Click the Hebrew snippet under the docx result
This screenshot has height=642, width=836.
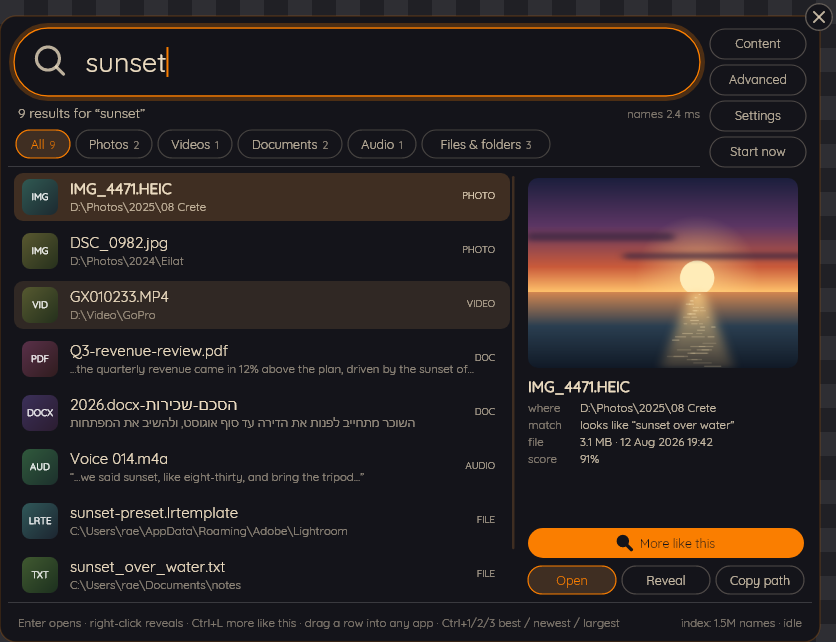[243, 423]
